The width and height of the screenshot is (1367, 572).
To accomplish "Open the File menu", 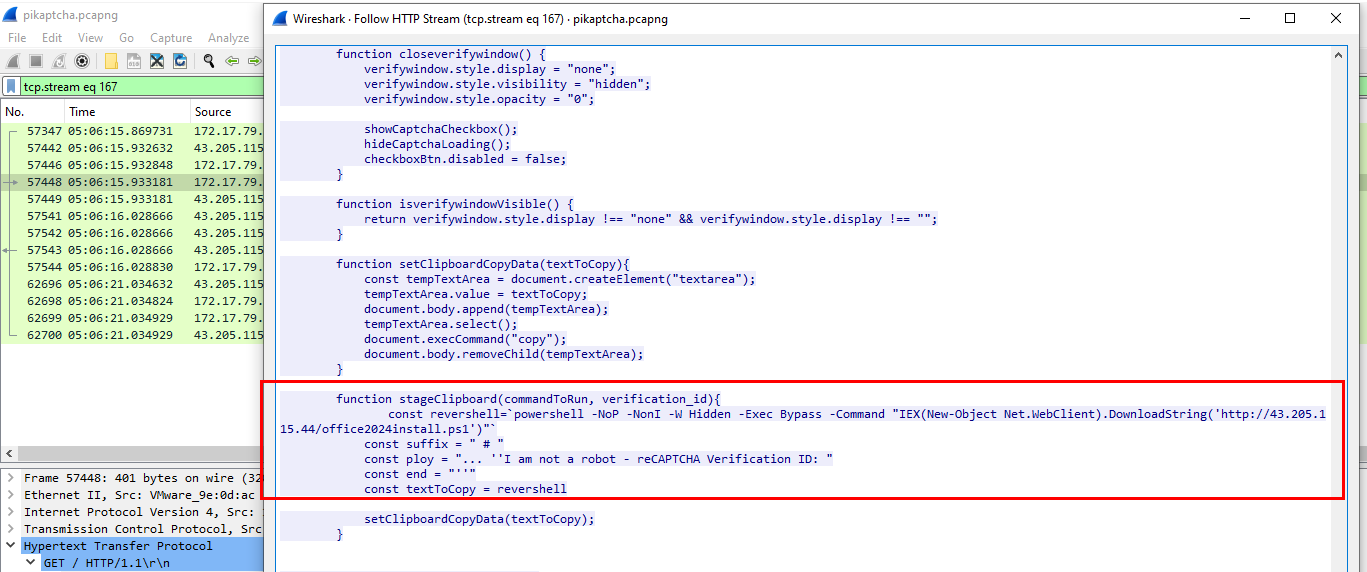I will pos(17,38).
